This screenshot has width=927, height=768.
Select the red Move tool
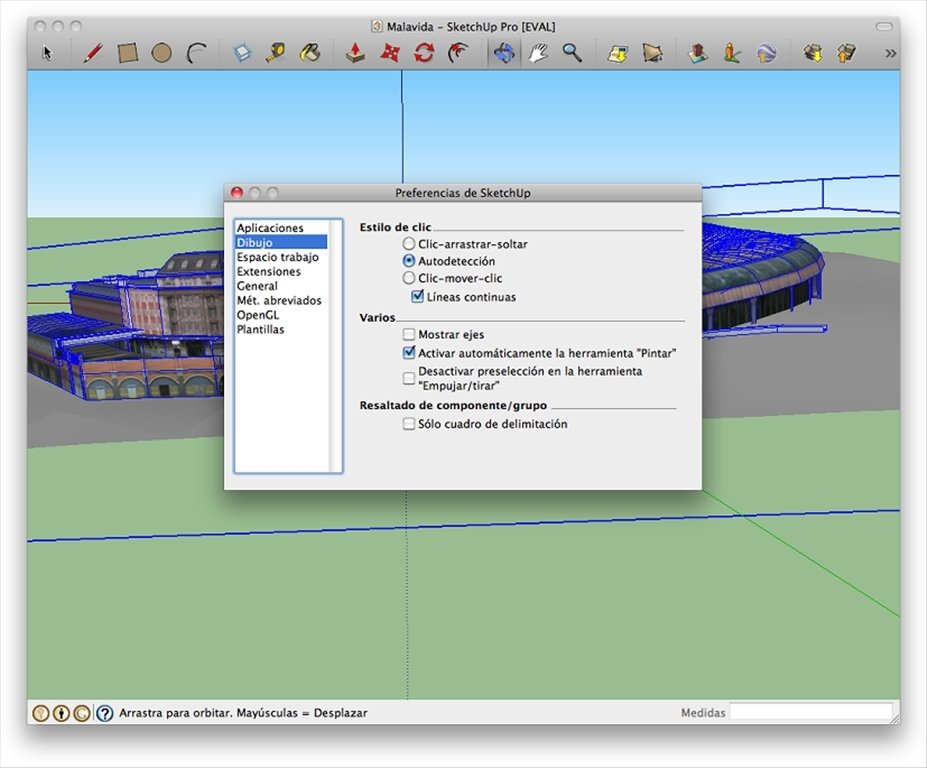pyautogui.click(x=390, y=53)
